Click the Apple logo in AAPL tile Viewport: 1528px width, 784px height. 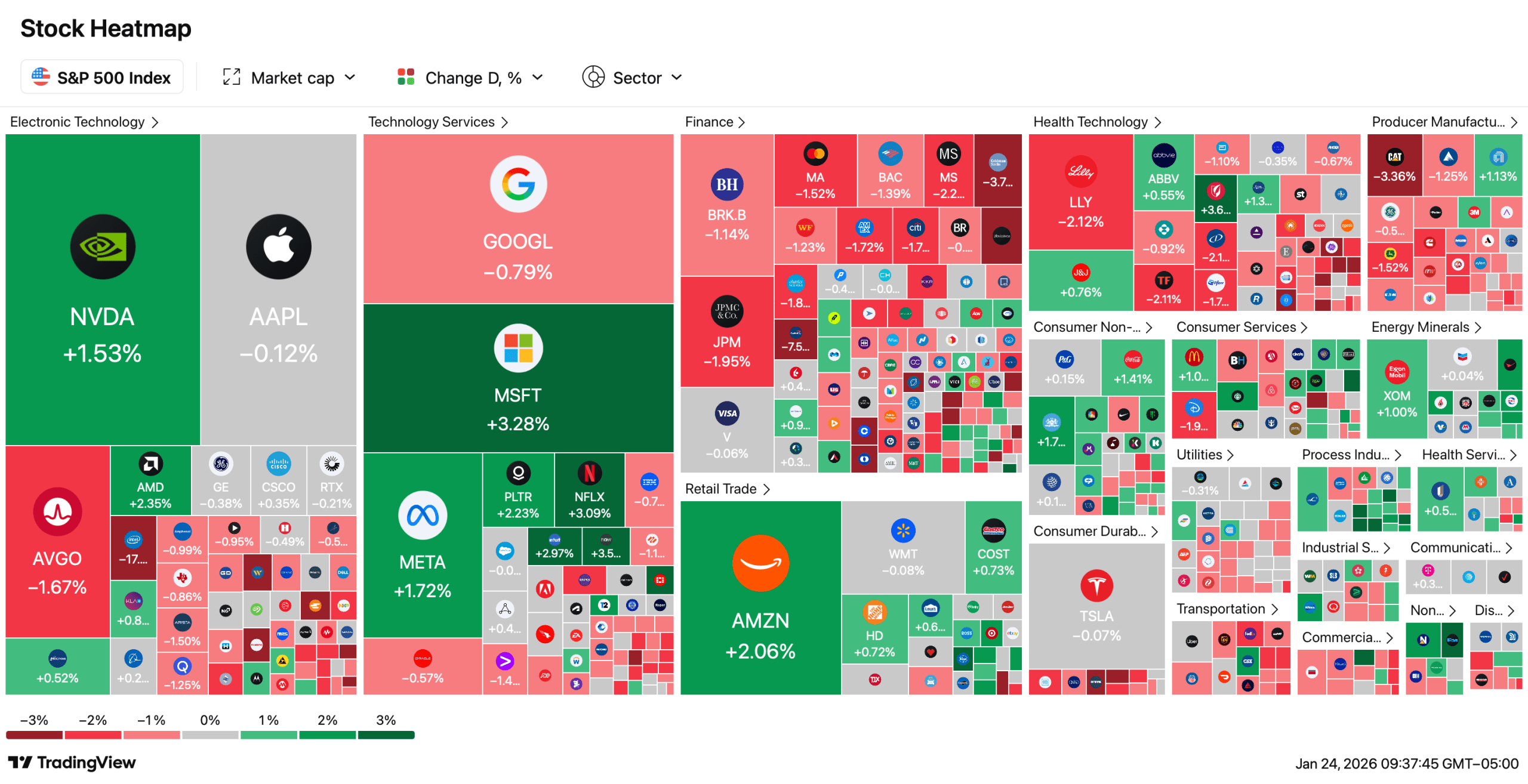pyautogui.click(x=279, y=246)
